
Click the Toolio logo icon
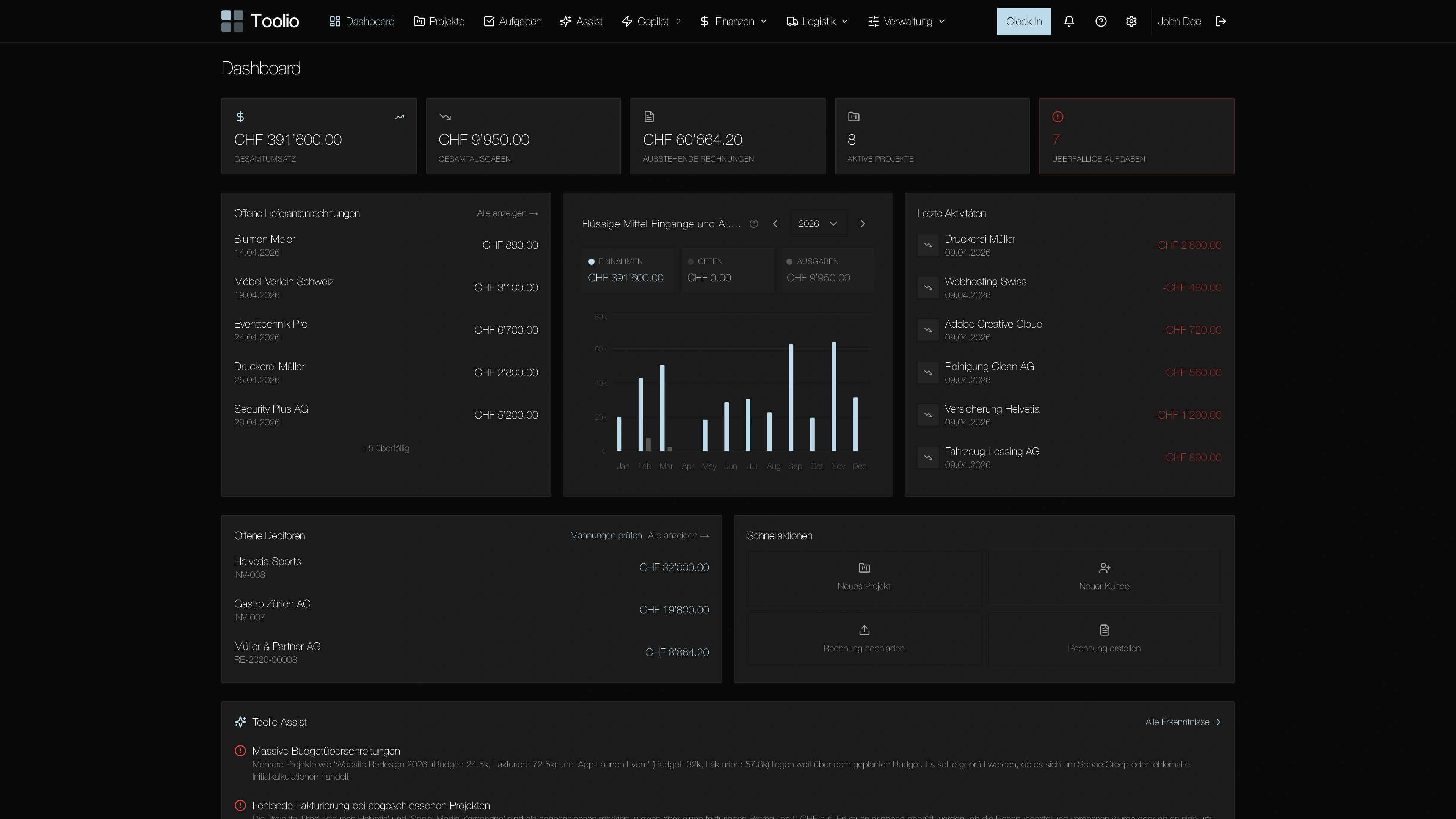(x=232, y=21)
